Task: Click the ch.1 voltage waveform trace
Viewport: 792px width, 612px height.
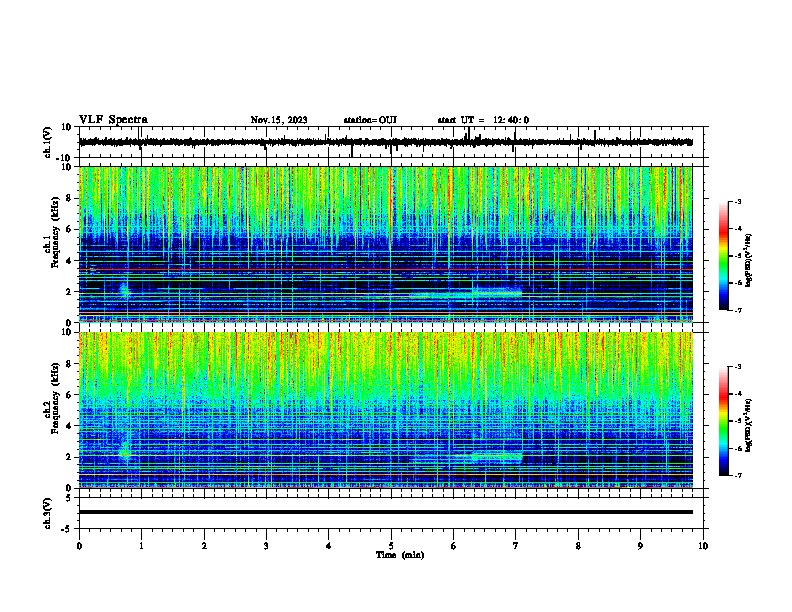Action: tap(385, 142)
